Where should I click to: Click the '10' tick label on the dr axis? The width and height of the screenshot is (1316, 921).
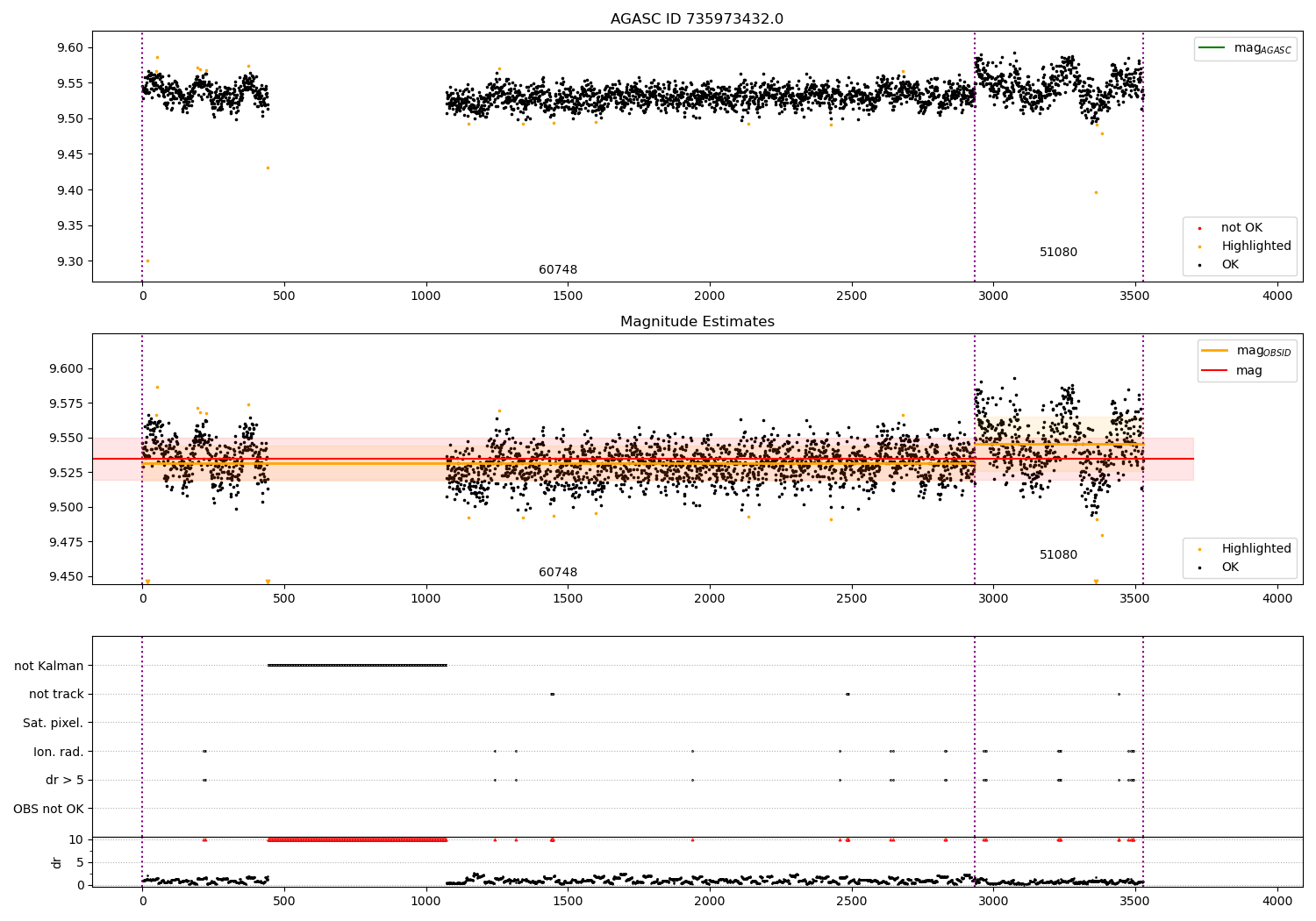(x=76, y=840)
